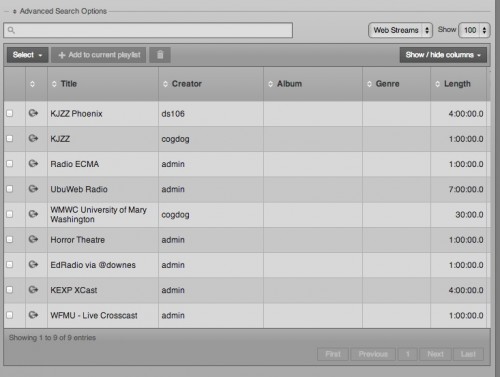Select the WFMU - Live Crosscast checkbox
The width and height of the screenshot is (500, 377).
tap(10, 315)
